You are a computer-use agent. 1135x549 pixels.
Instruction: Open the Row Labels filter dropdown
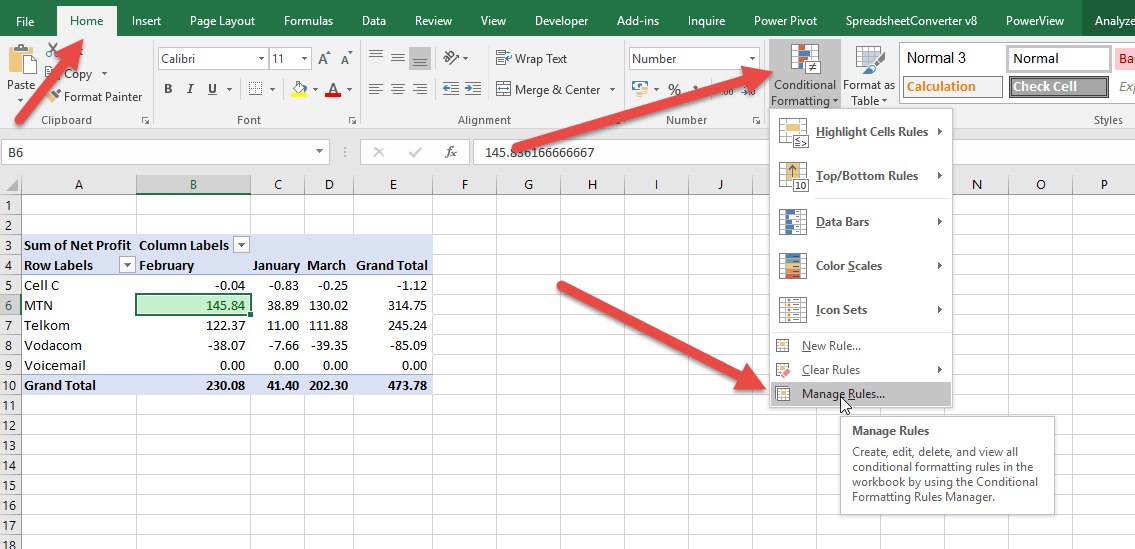click(x=127, y=265)
